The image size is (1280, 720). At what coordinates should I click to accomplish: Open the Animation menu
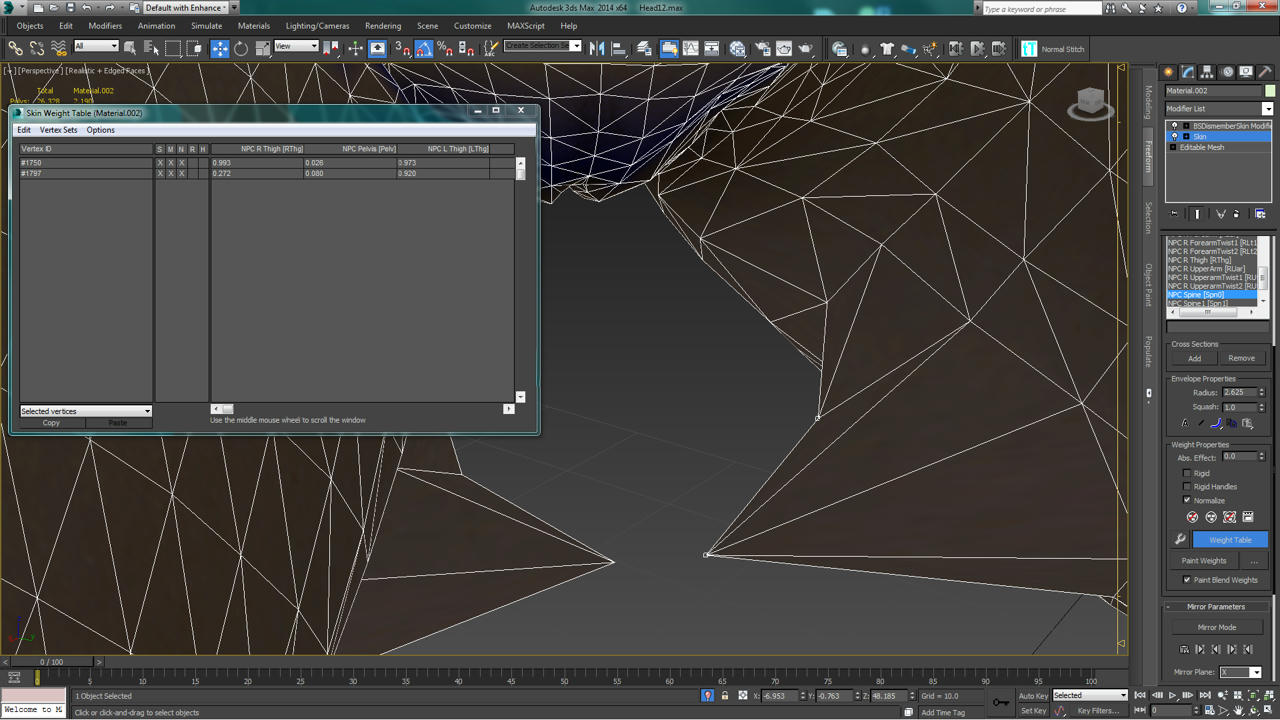(x=156, y=26)
